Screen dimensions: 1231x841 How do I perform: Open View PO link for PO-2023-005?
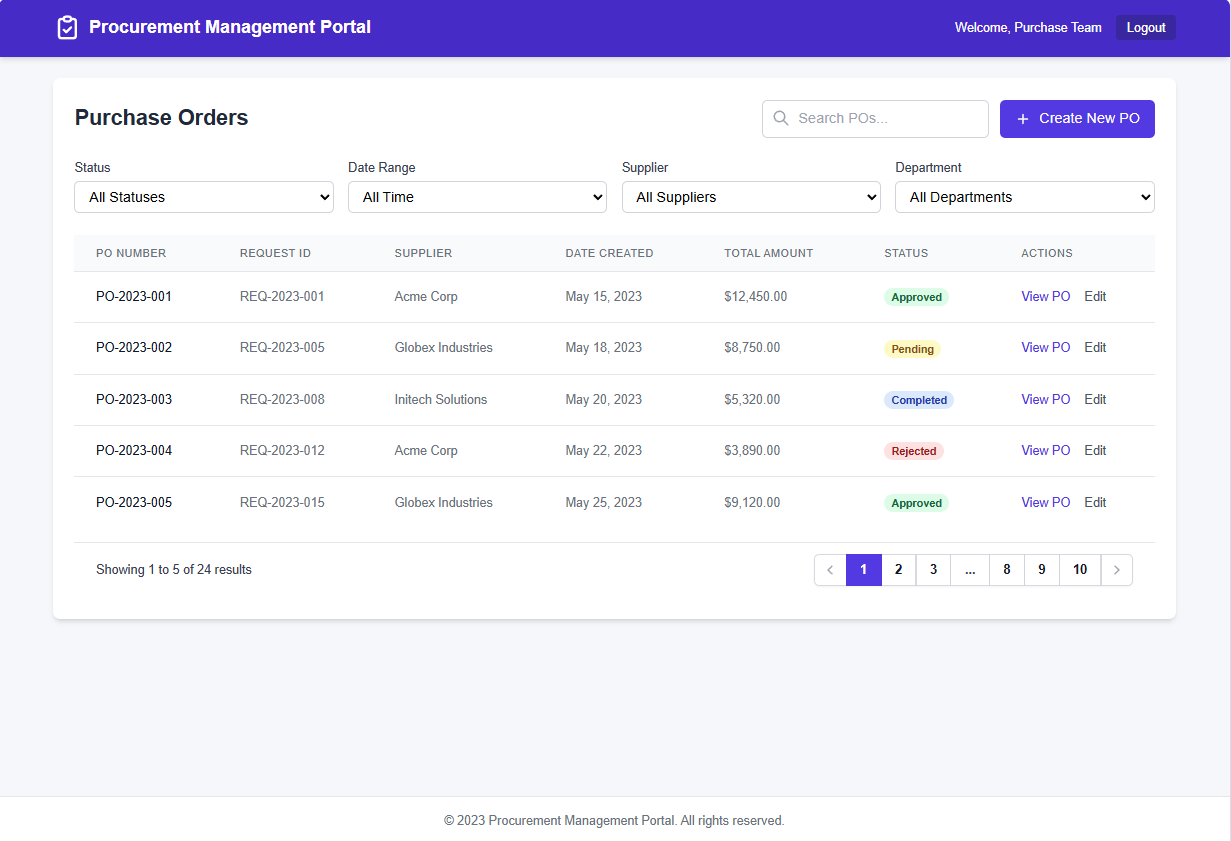[x=1046, y=503]
